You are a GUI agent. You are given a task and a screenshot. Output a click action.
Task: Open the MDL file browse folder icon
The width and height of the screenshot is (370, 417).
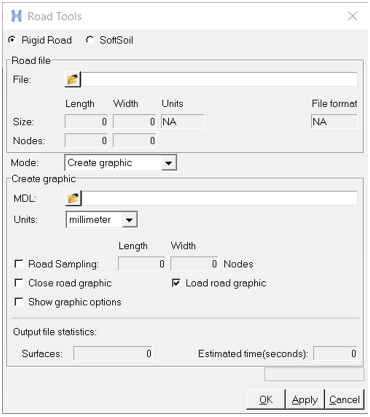point(73,198)
